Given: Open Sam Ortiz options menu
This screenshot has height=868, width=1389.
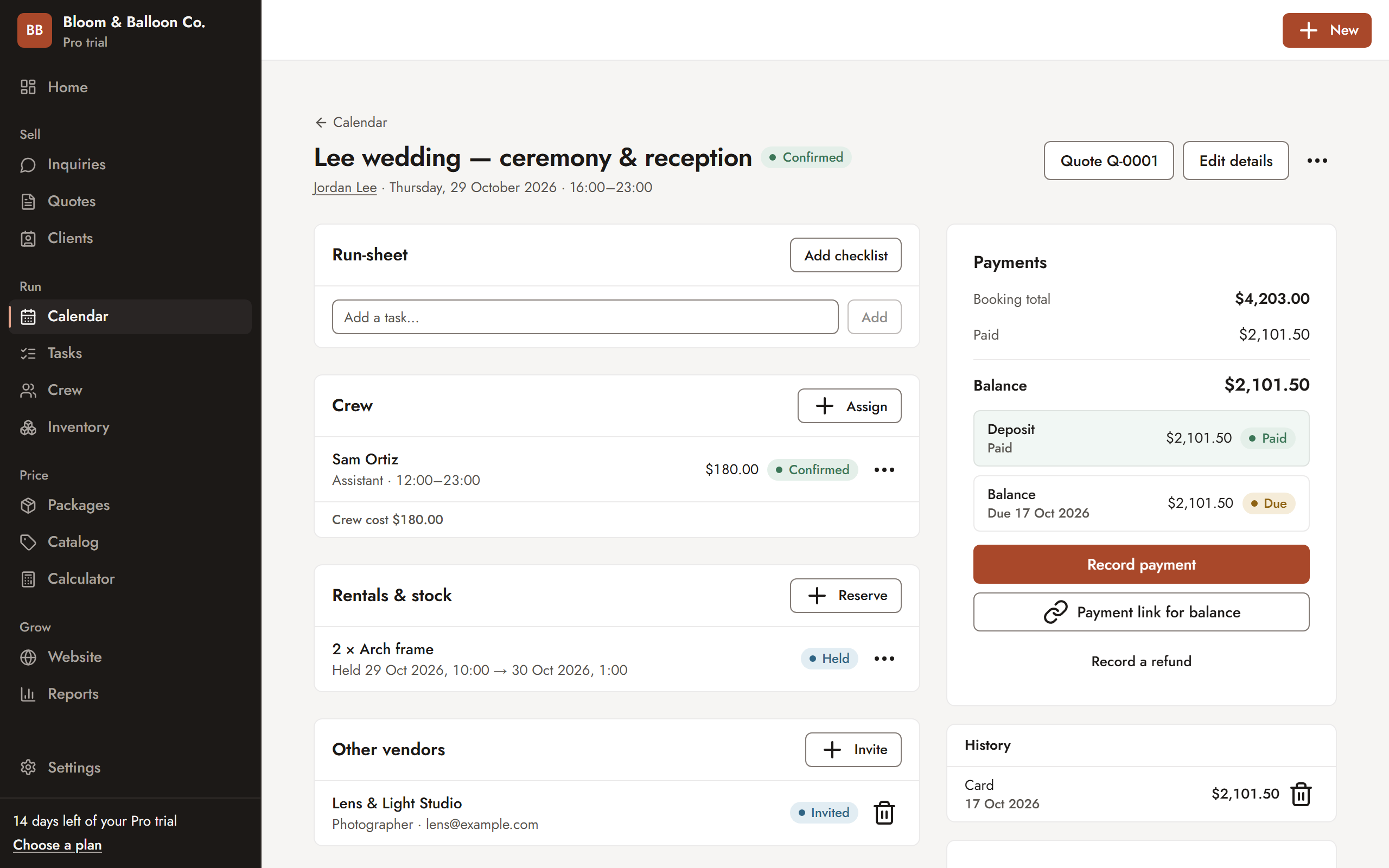Looking at the screenshot, I should [x=884, y=470].
